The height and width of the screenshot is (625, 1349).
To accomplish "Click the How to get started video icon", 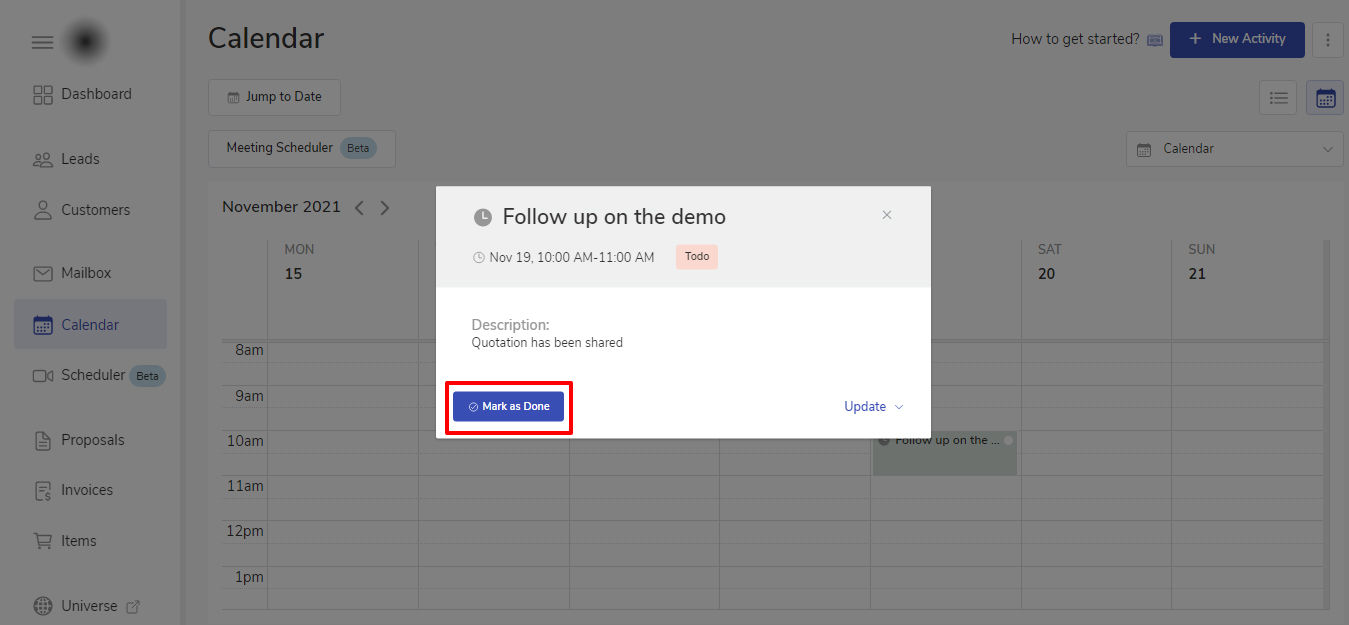I will (1155, 40).
